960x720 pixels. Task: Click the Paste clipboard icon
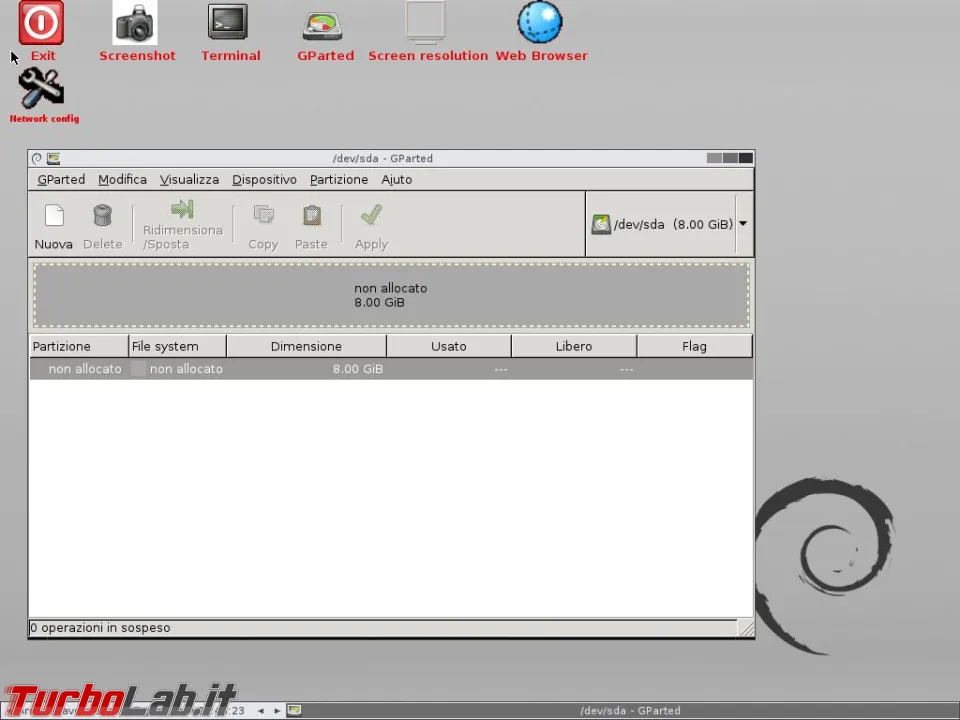pos(312,215)
